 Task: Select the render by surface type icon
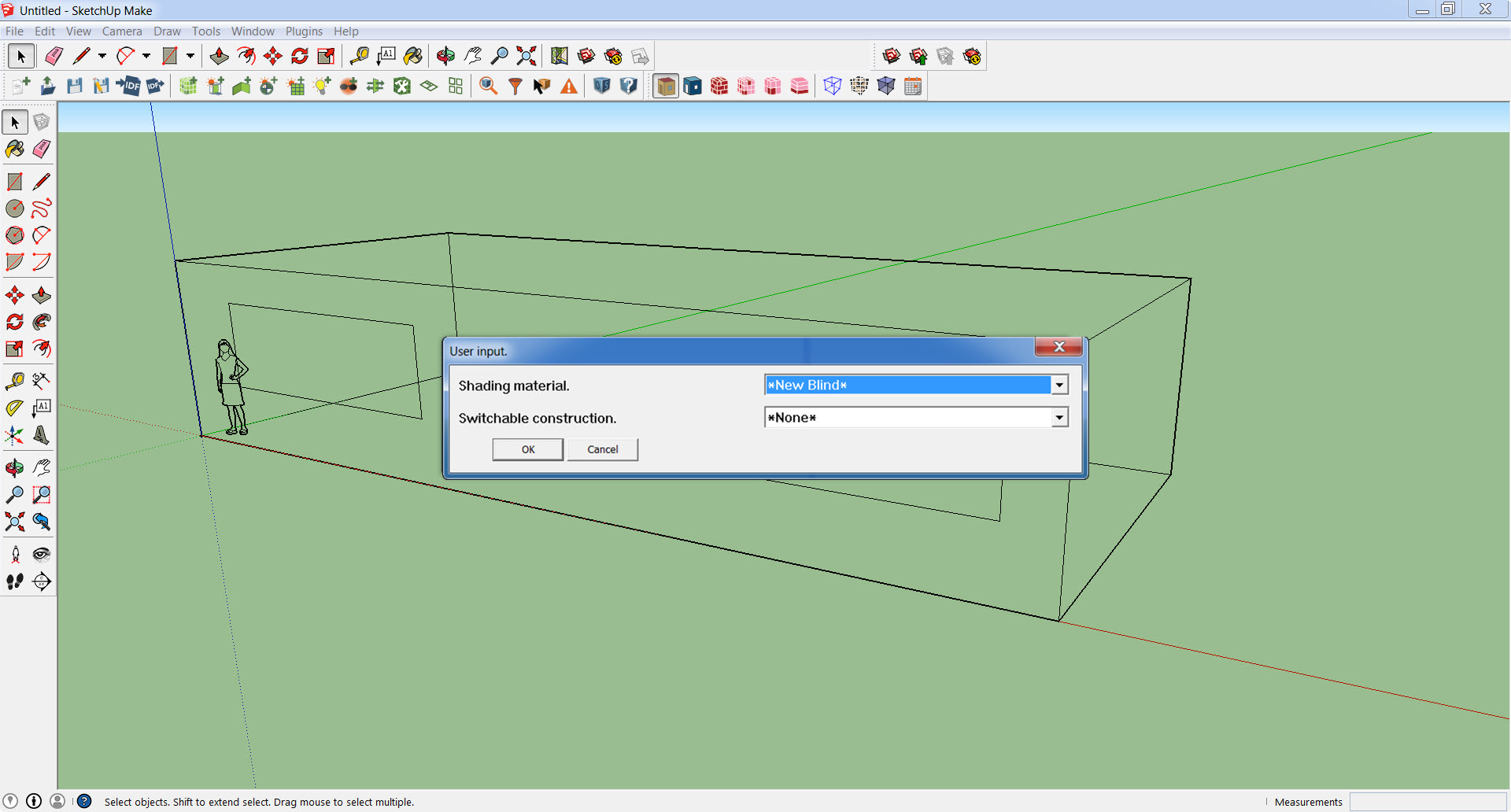point(665,86)
